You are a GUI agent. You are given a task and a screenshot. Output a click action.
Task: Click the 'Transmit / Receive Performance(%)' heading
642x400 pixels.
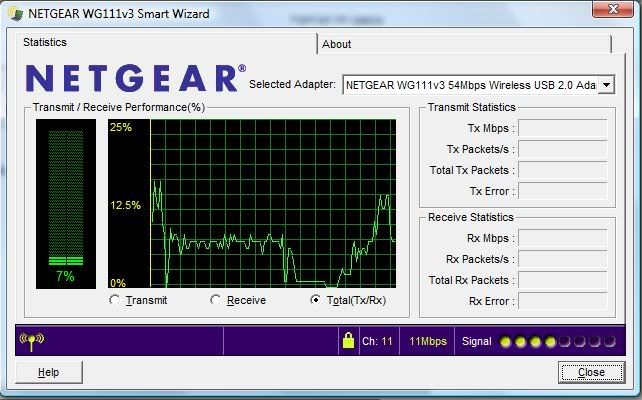119,107
